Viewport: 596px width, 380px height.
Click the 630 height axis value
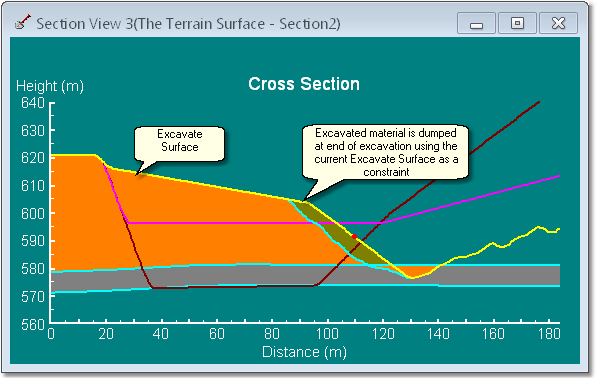tap(33, 131)
